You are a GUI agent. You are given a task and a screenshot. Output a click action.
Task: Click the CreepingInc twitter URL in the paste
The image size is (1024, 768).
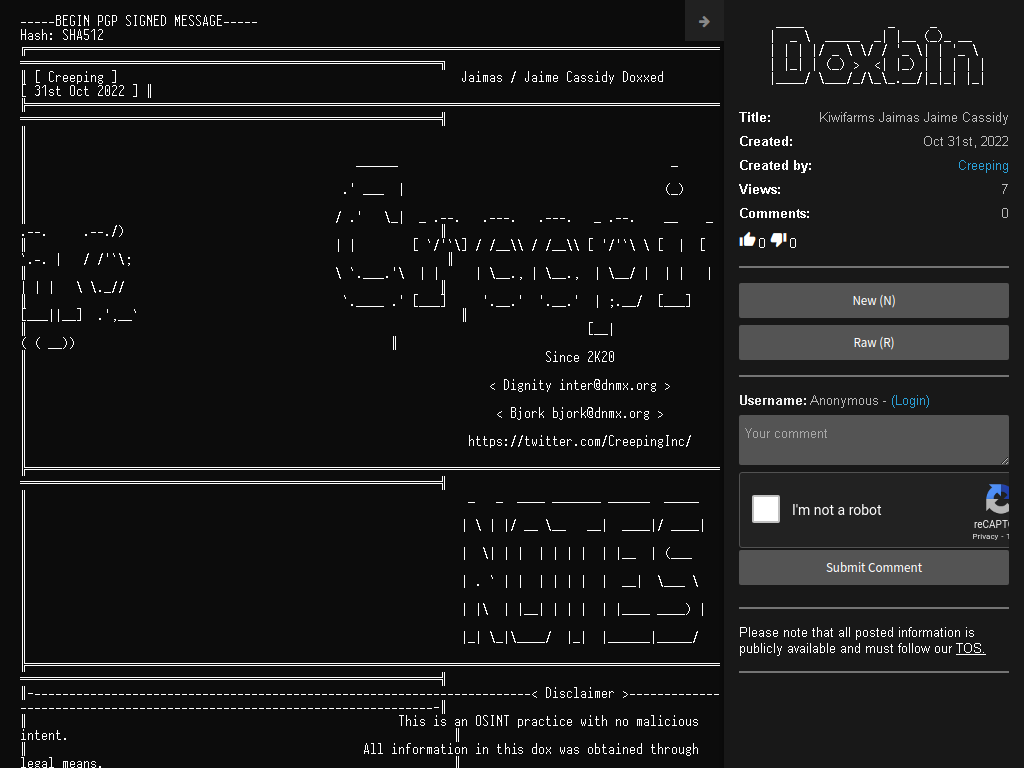point(579,441)
